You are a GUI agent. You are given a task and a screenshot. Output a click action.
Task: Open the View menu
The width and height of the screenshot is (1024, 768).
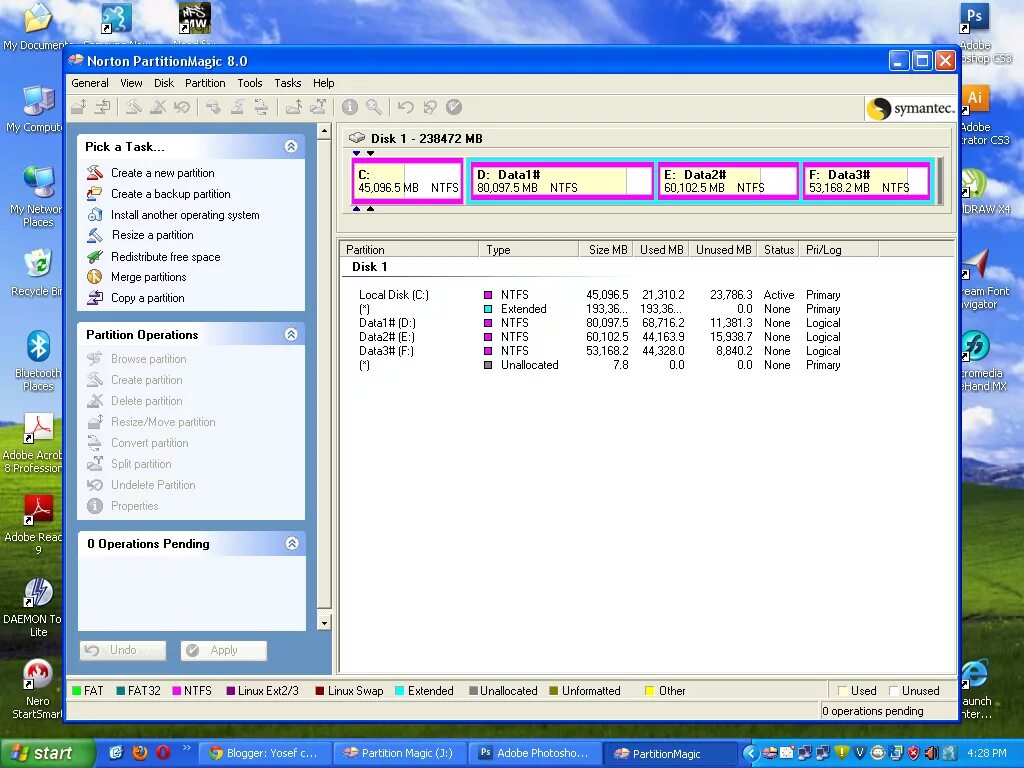(131, 83)
